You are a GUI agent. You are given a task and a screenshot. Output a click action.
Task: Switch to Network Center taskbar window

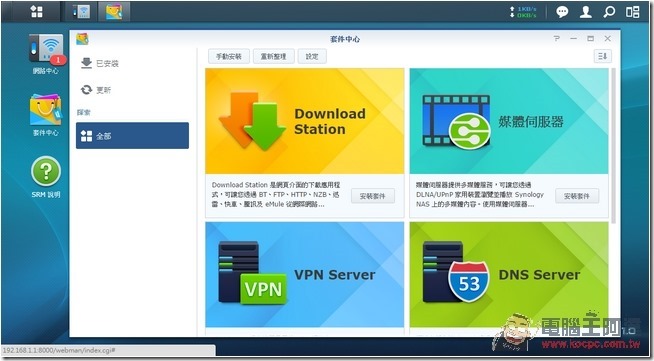[x=81, y=12]
